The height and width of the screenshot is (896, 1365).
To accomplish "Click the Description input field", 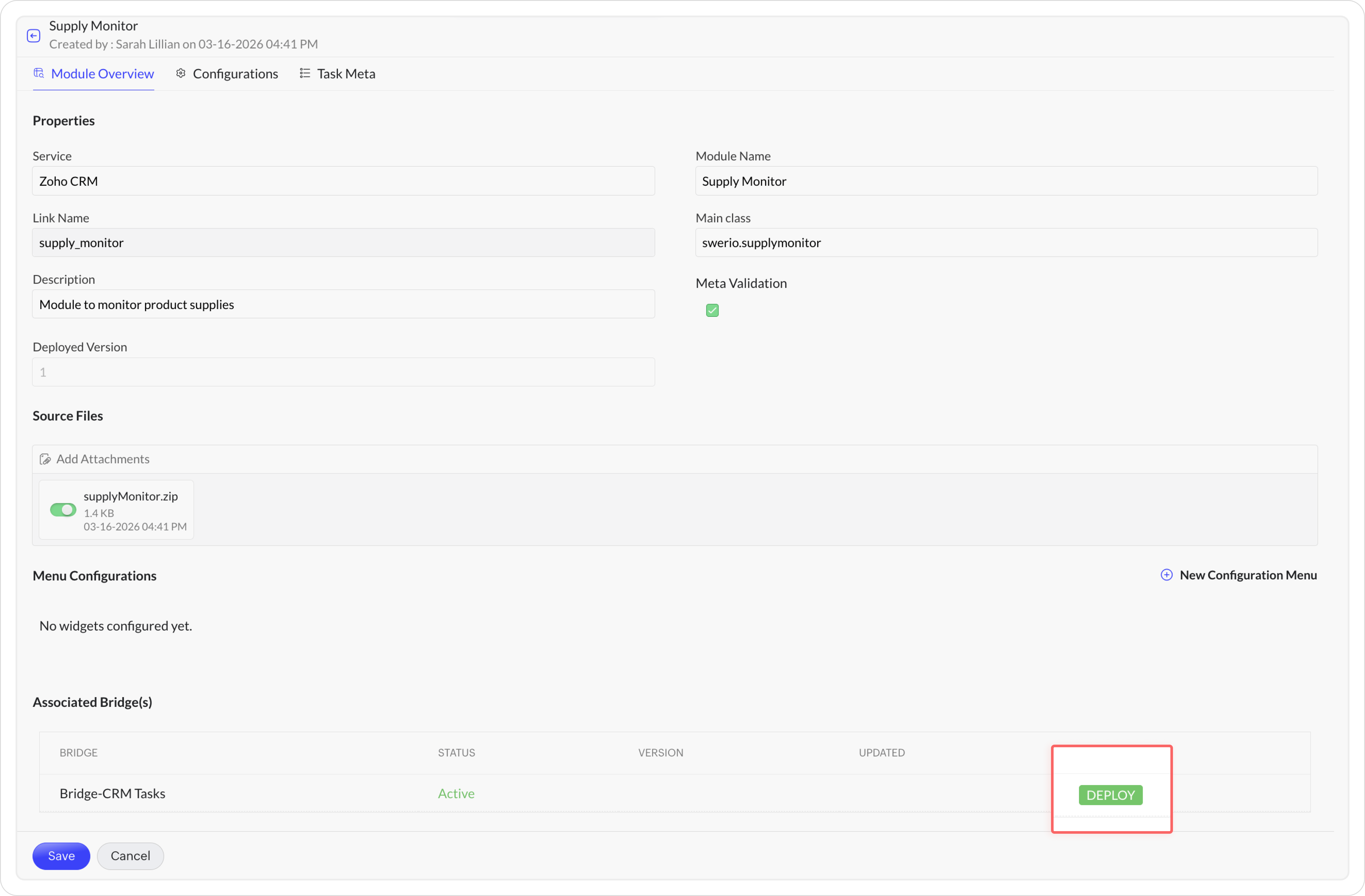I will click(x=343, y=304).
